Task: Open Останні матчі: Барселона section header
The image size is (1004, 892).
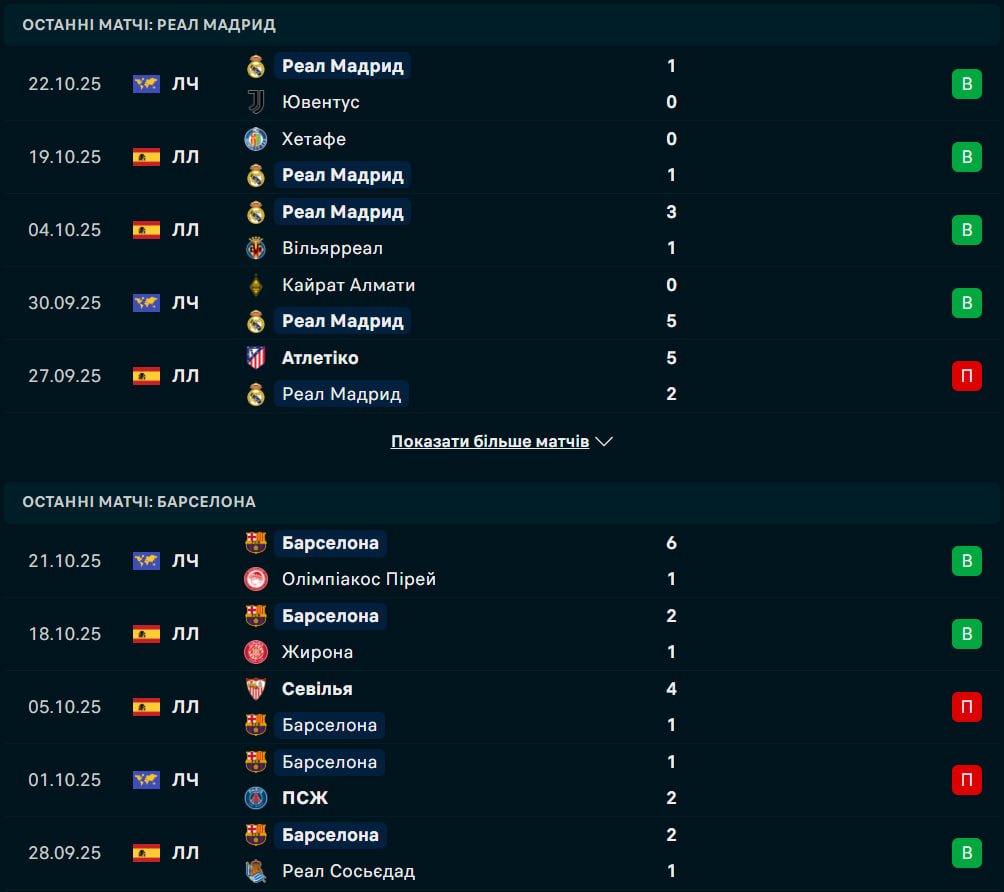Action: [x=139, y=502]
